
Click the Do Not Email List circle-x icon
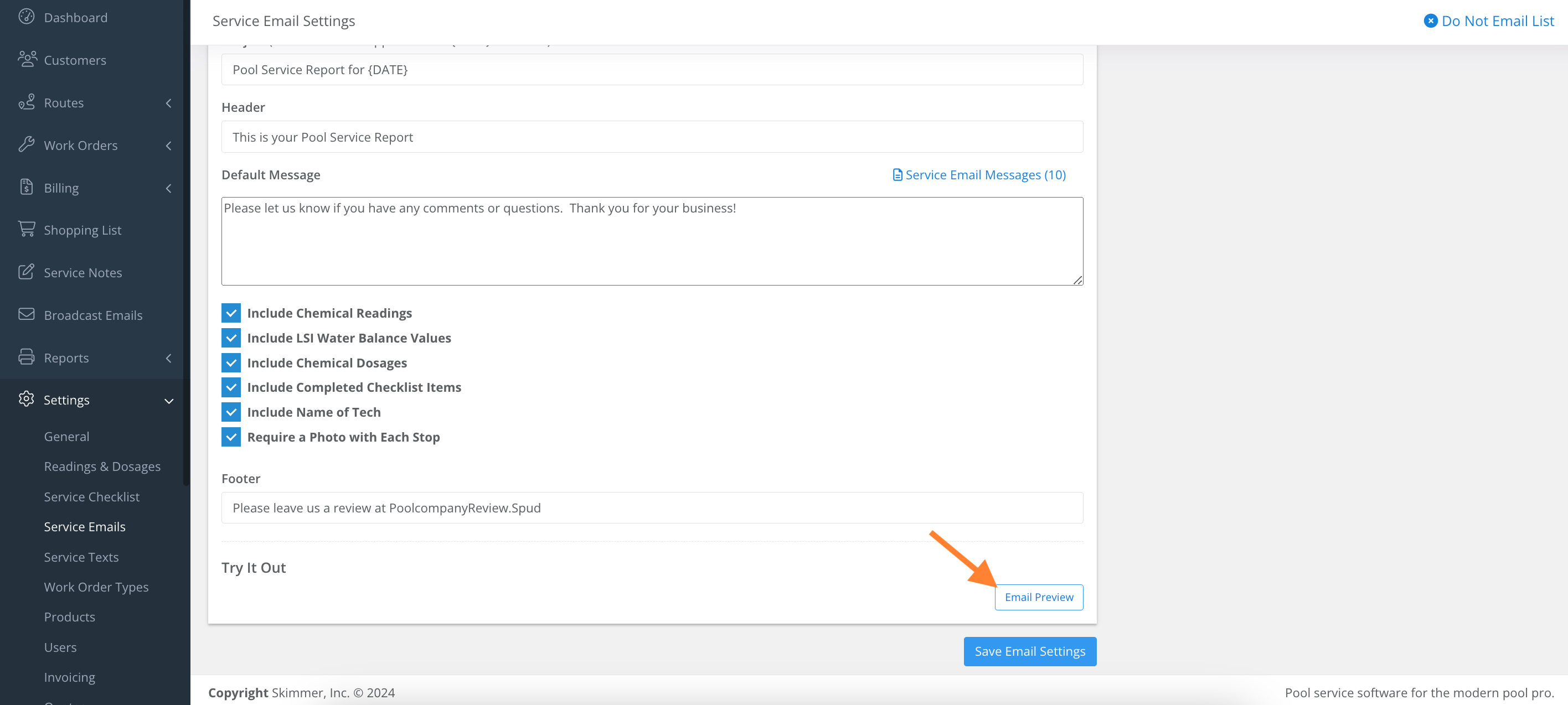(x=1431, y=20)
